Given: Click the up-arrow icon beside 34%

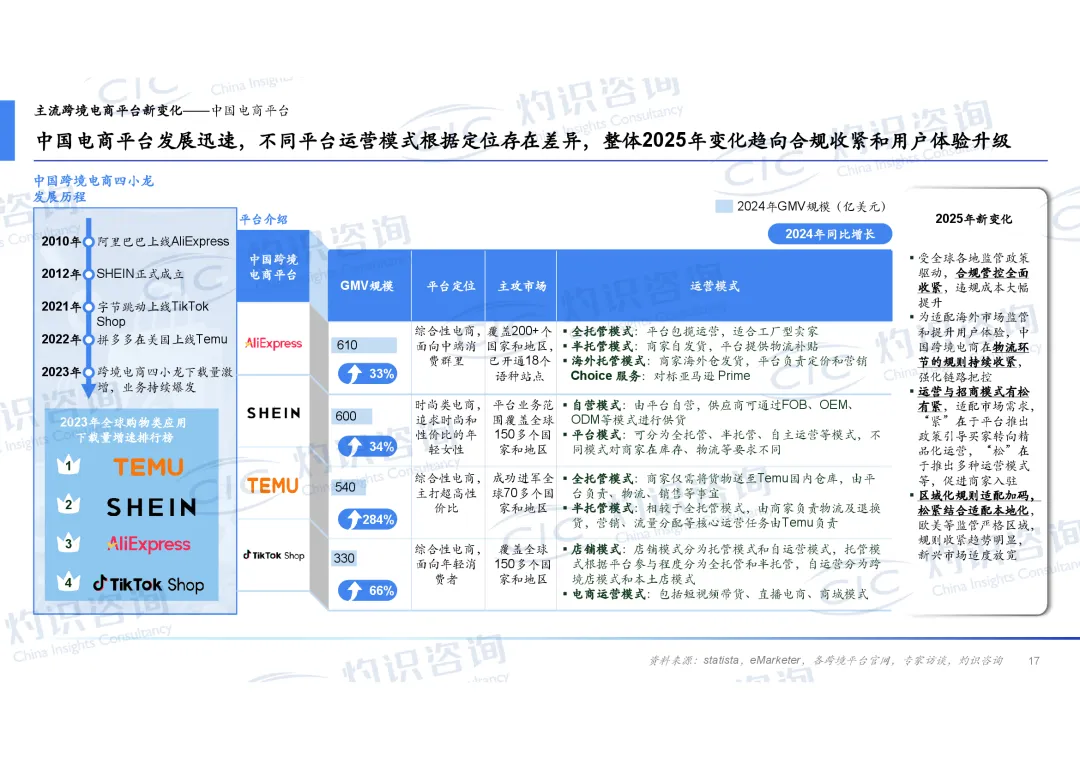Looking at the screenshot, I should 354,446.
